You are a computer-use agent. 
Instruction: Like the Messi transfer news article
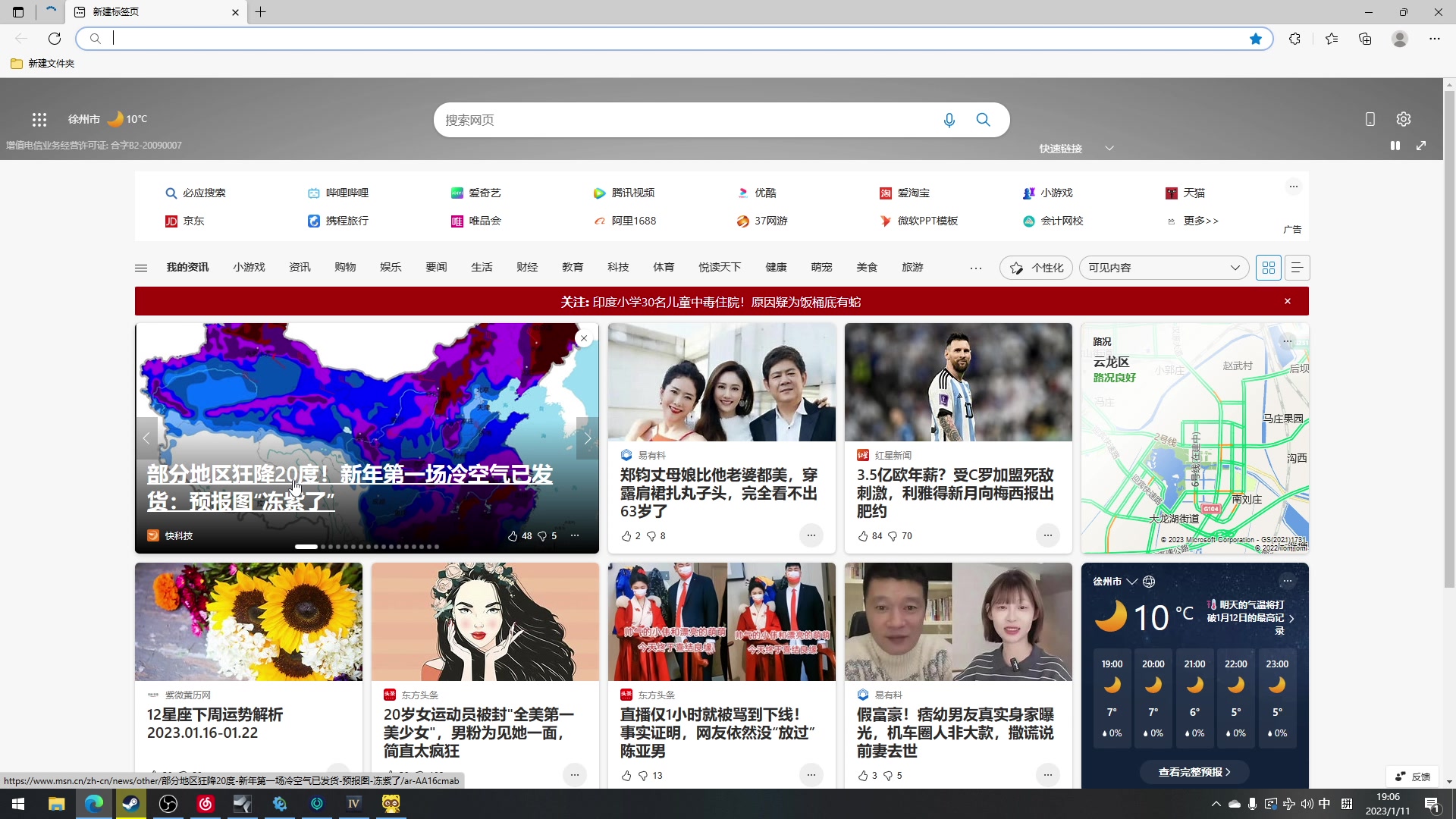(862, 536)
